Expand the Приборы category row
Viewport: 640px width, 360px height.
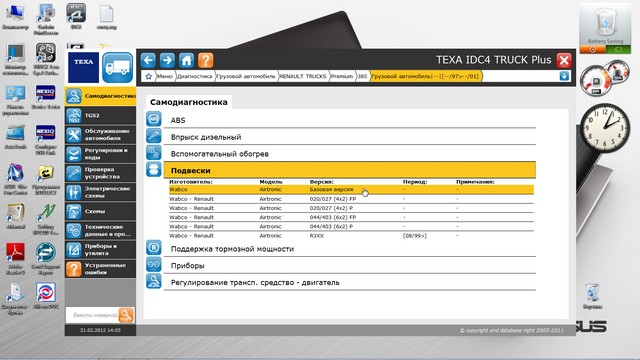coord(350,266)
